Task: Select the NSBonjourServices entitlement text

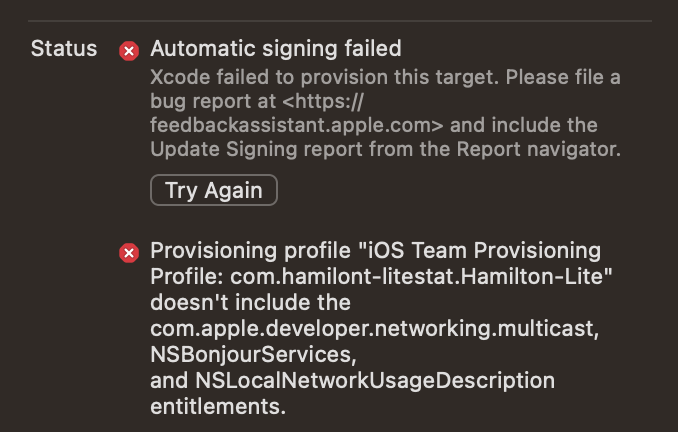Action: tap(253, 355)
